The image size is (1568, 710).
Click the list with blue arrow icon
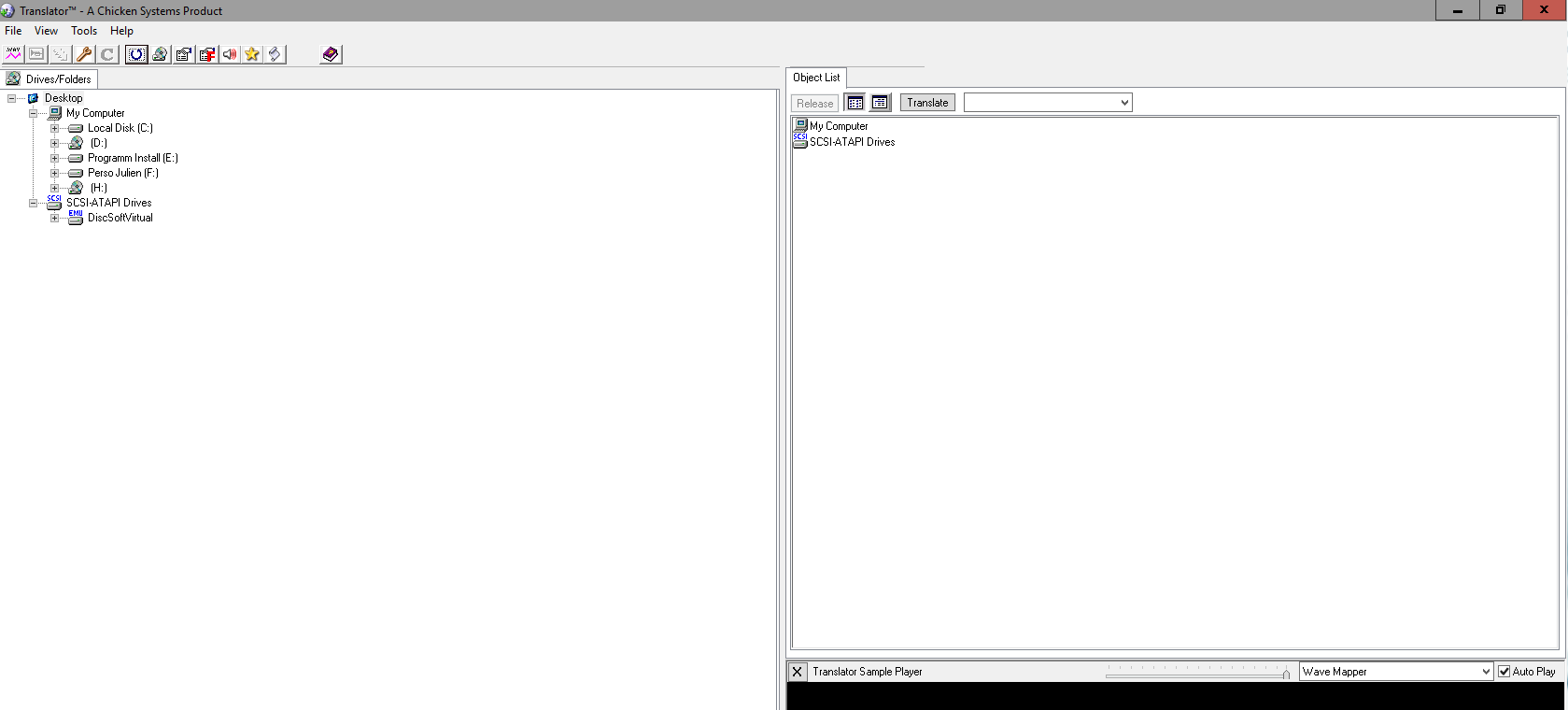point(184,54)
